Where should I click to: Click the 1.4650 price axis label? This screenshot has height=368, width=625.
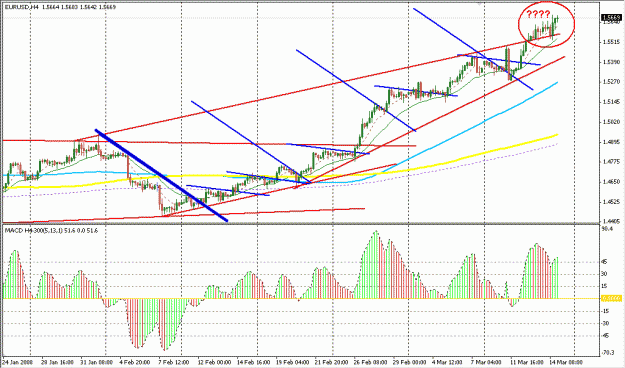coord(611,181)
